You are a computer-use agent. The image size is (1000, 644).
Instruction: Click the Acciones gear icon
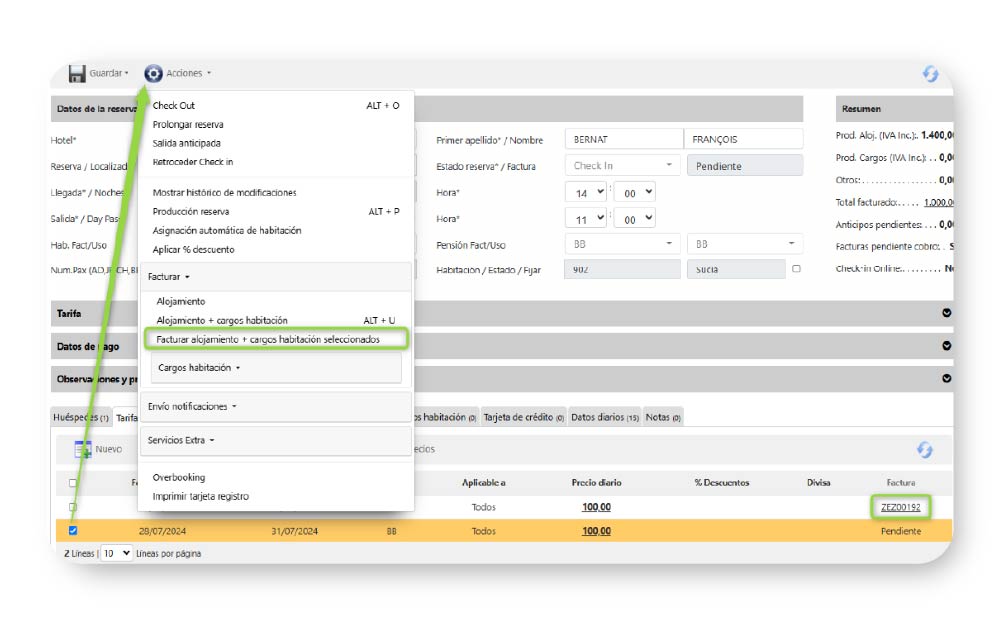[153, 74]
